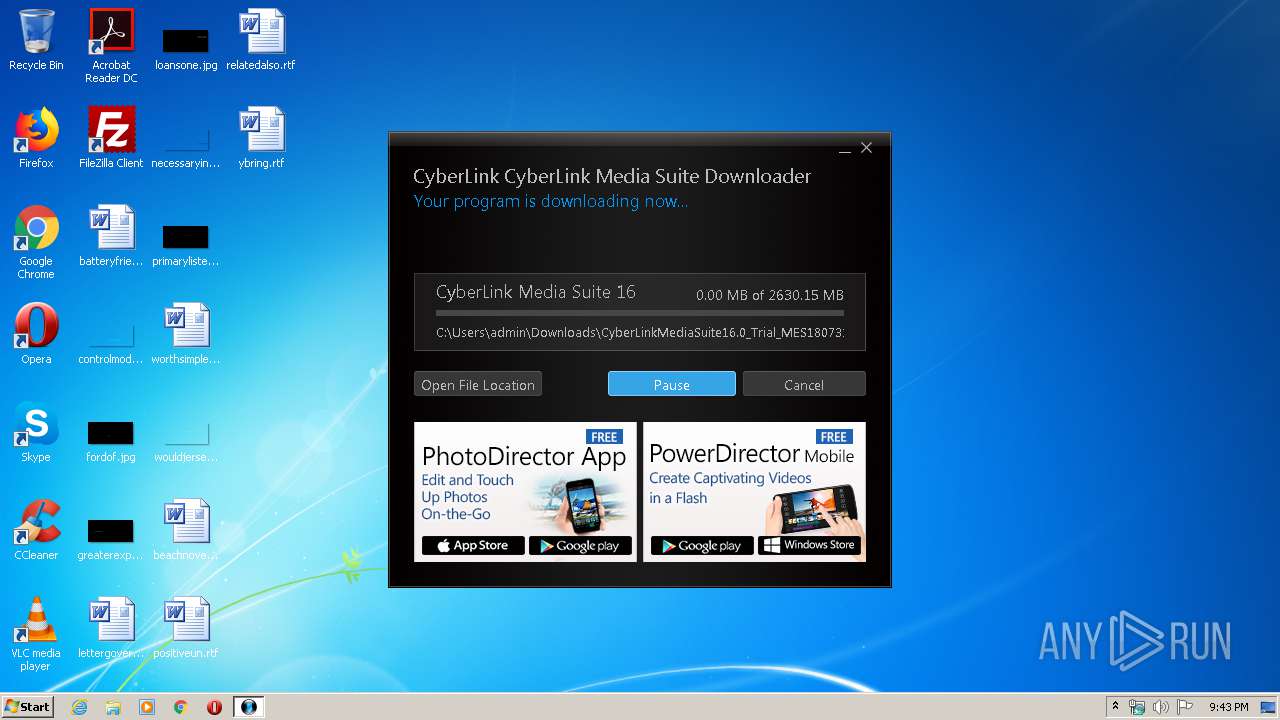Select the lettergover... document icon
This screenshot has height=720, width=1280.
pyautogui.click(x=111, y=629)
